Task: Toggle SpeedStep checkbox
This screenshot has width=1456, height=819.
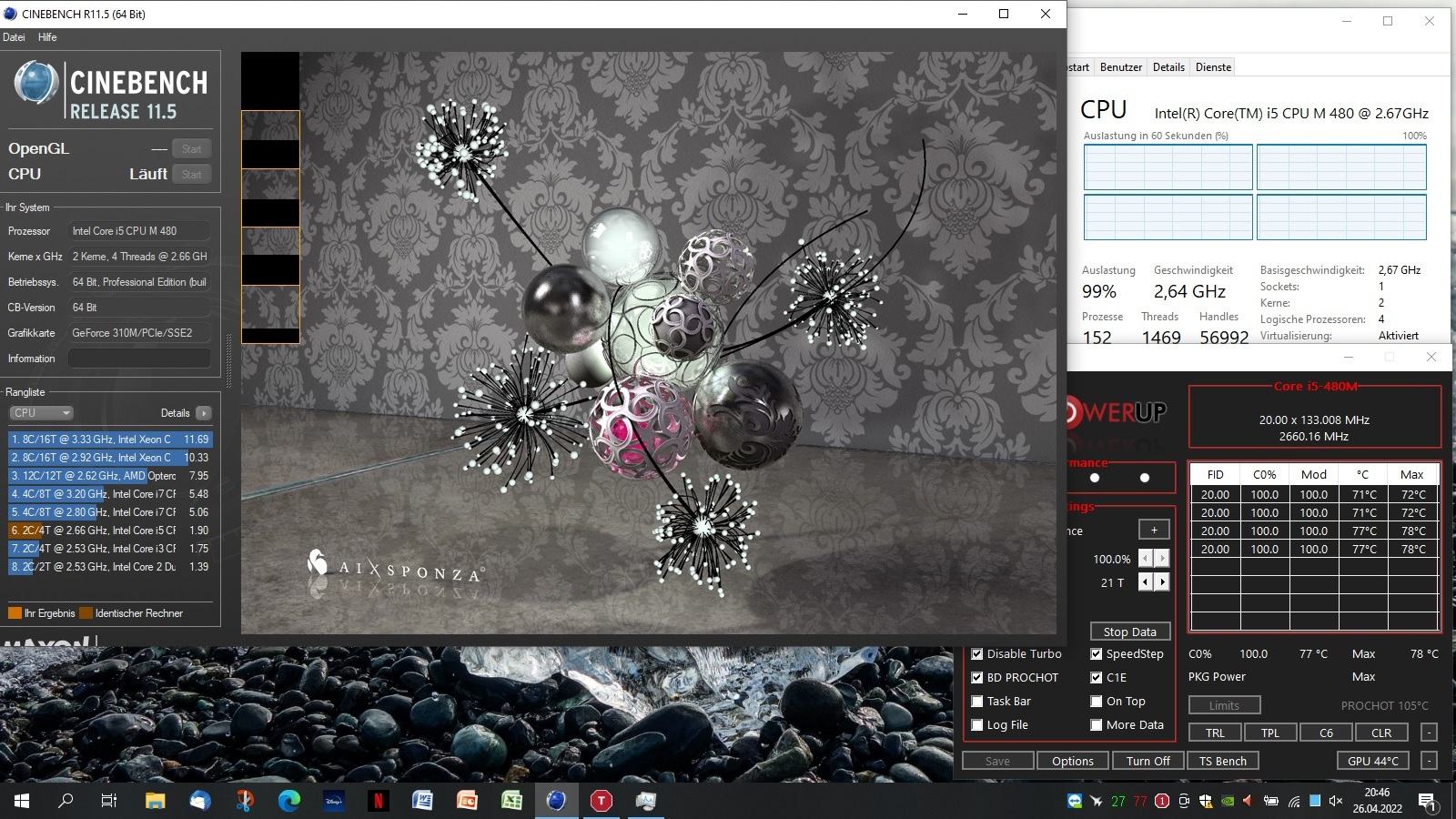Action: pos(1097,653)
